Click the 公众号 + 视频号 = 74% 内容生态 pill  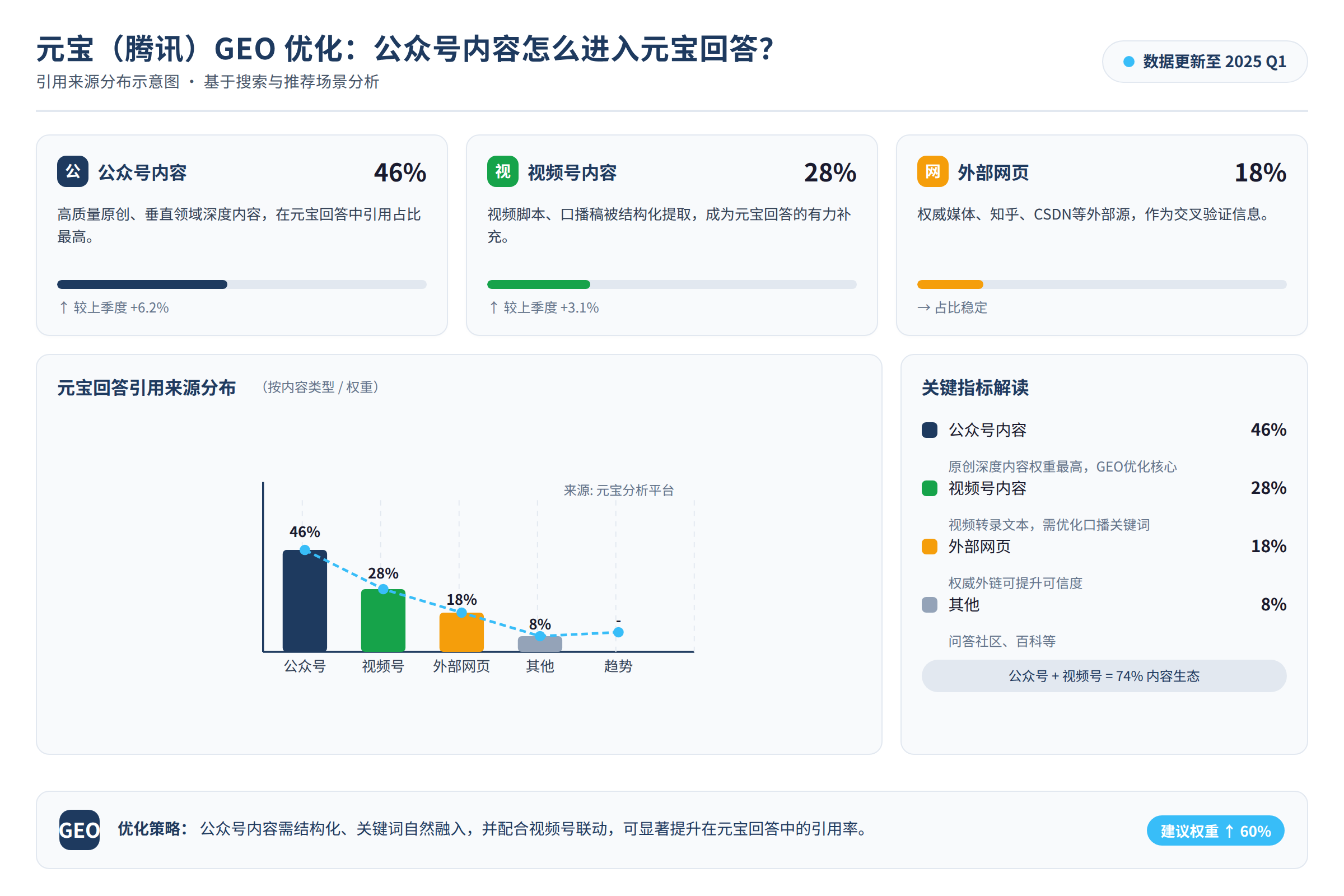pyautogui.click(x=1104, y=676)
